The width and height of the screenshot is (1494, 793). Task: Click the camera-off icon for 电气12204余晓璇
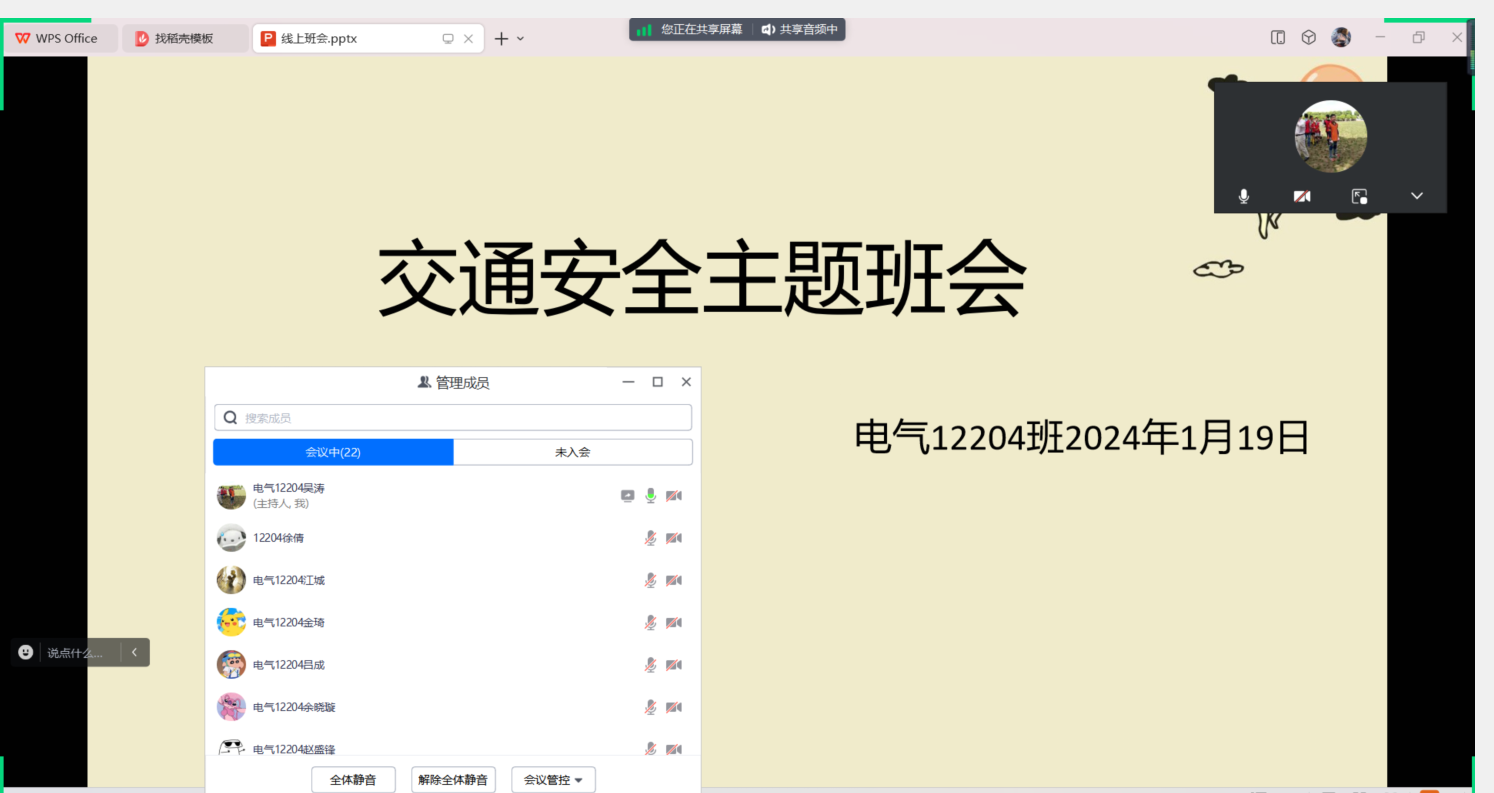(x=673, y=707)
